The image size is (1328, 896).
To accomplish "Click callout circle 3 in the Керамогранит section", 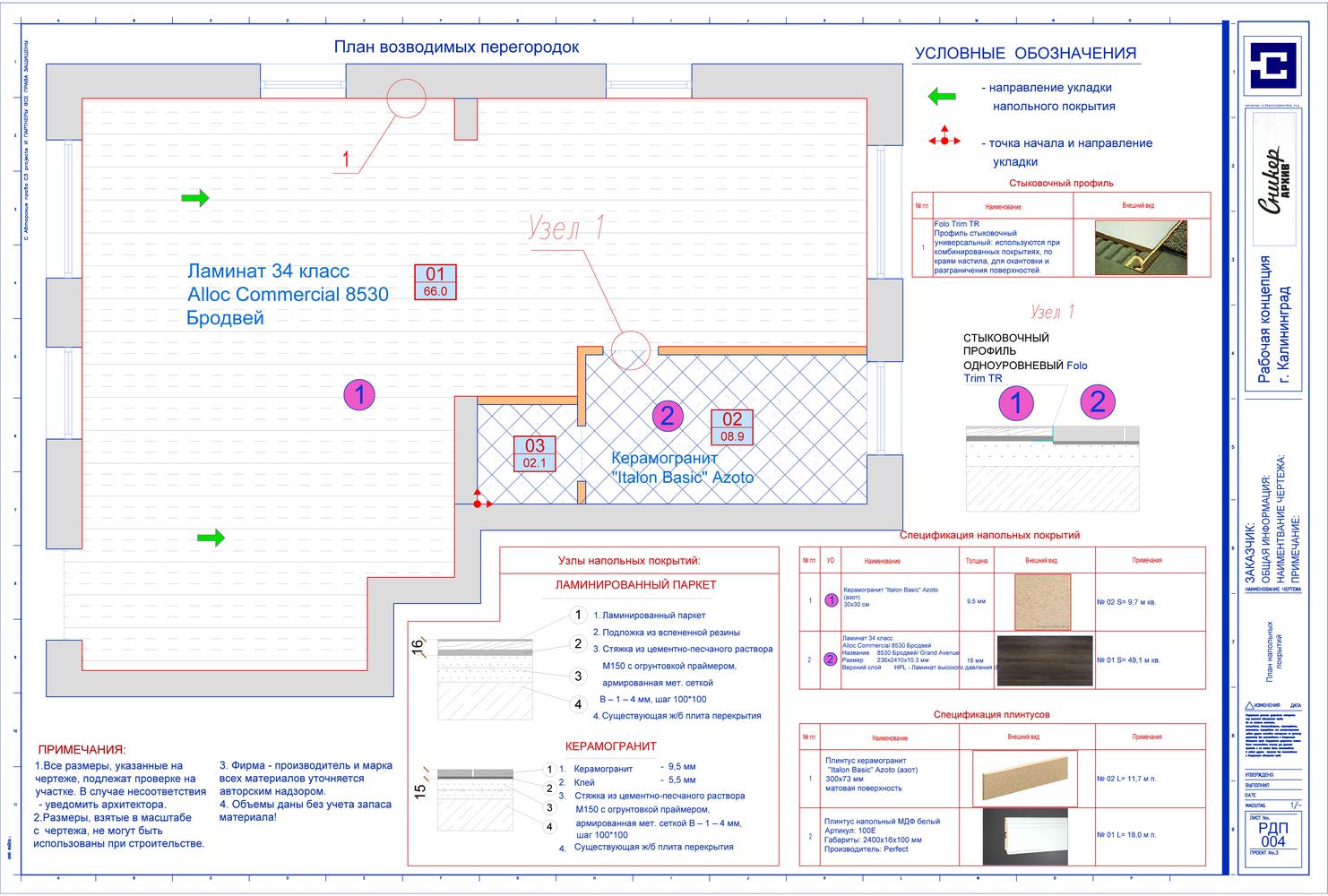I will click(550, 807).
